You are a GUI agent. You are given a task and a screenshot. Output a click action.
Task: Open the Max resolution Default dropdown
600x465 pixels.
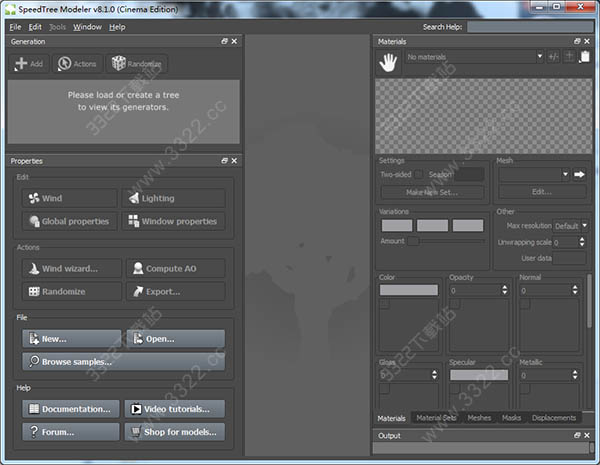[572, 226]
